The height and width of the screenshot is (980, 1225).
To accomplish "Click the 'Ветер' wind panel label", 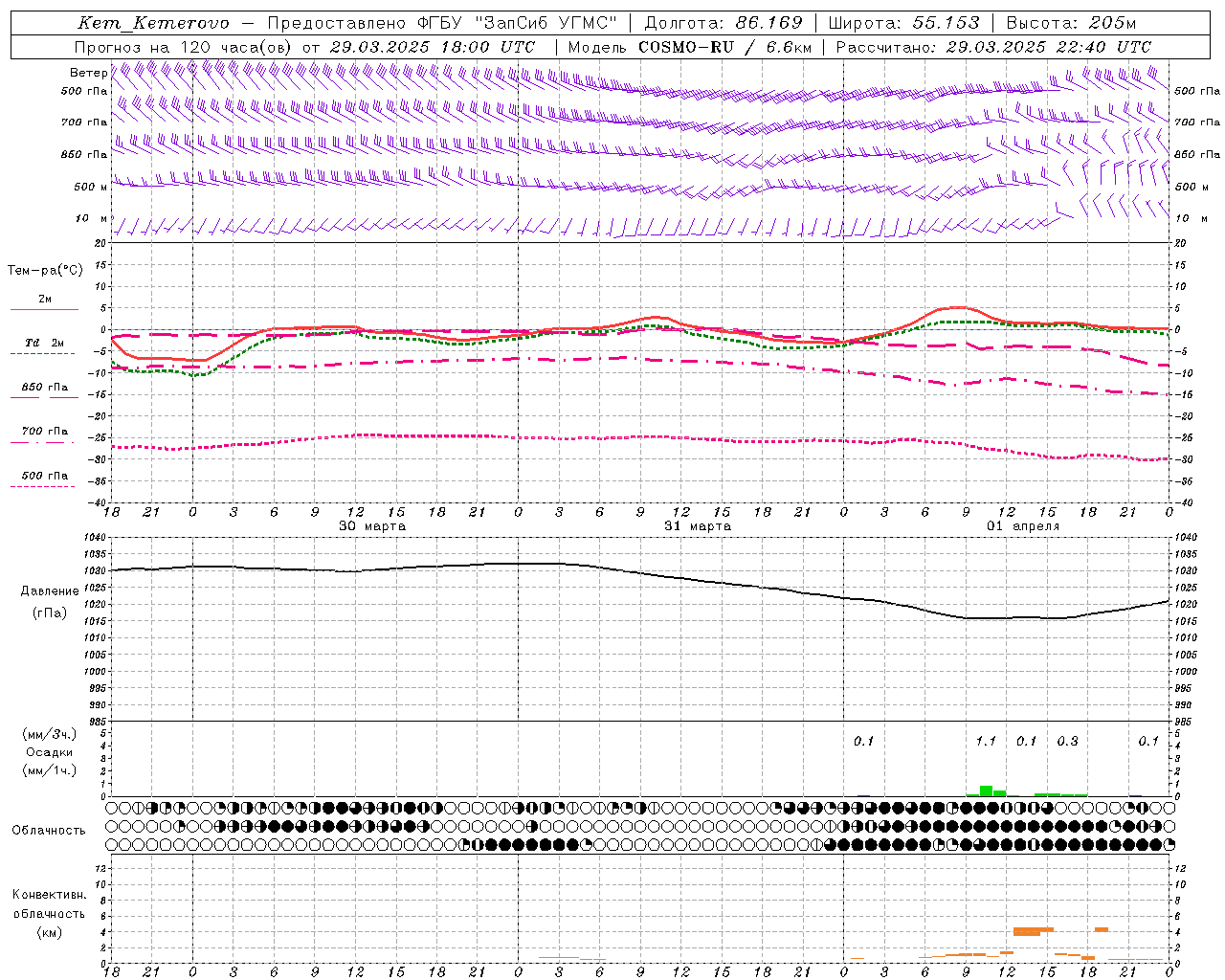I will (x=88, y=73).
